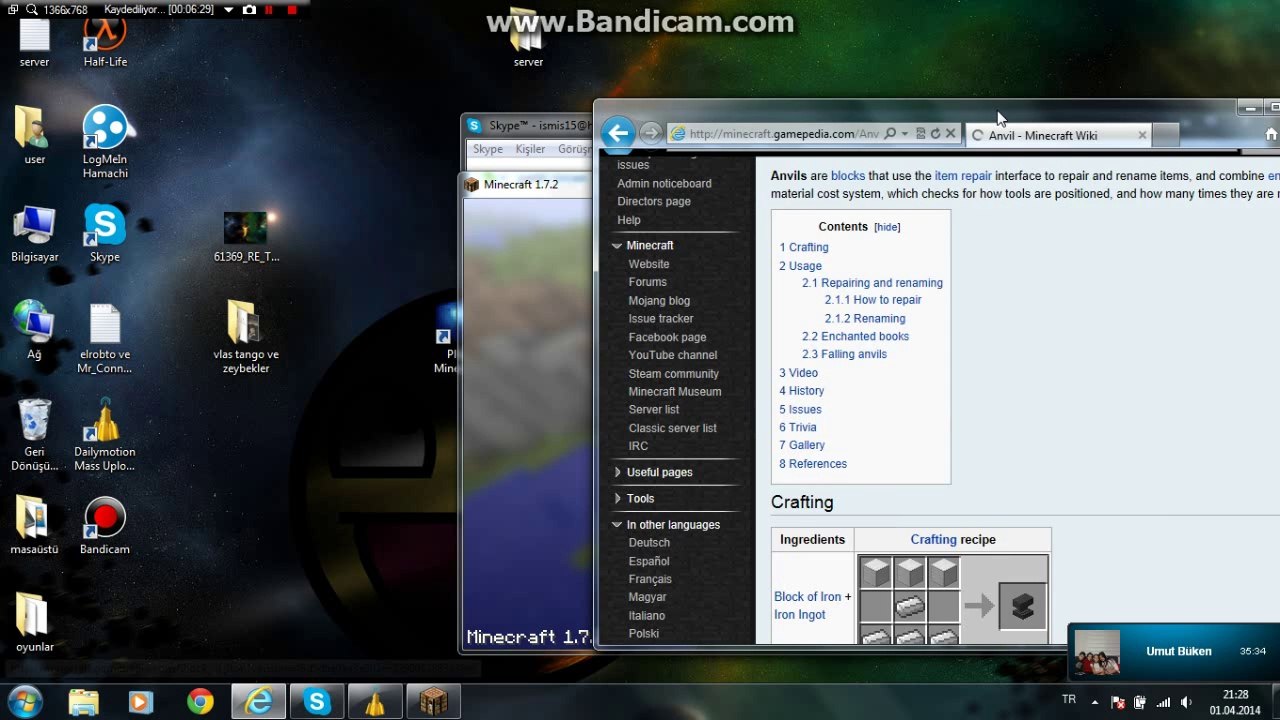This screenshot has width=1280, height=720.
Task: Click the Admin noticeboard sidebar link
Action: 664,183
